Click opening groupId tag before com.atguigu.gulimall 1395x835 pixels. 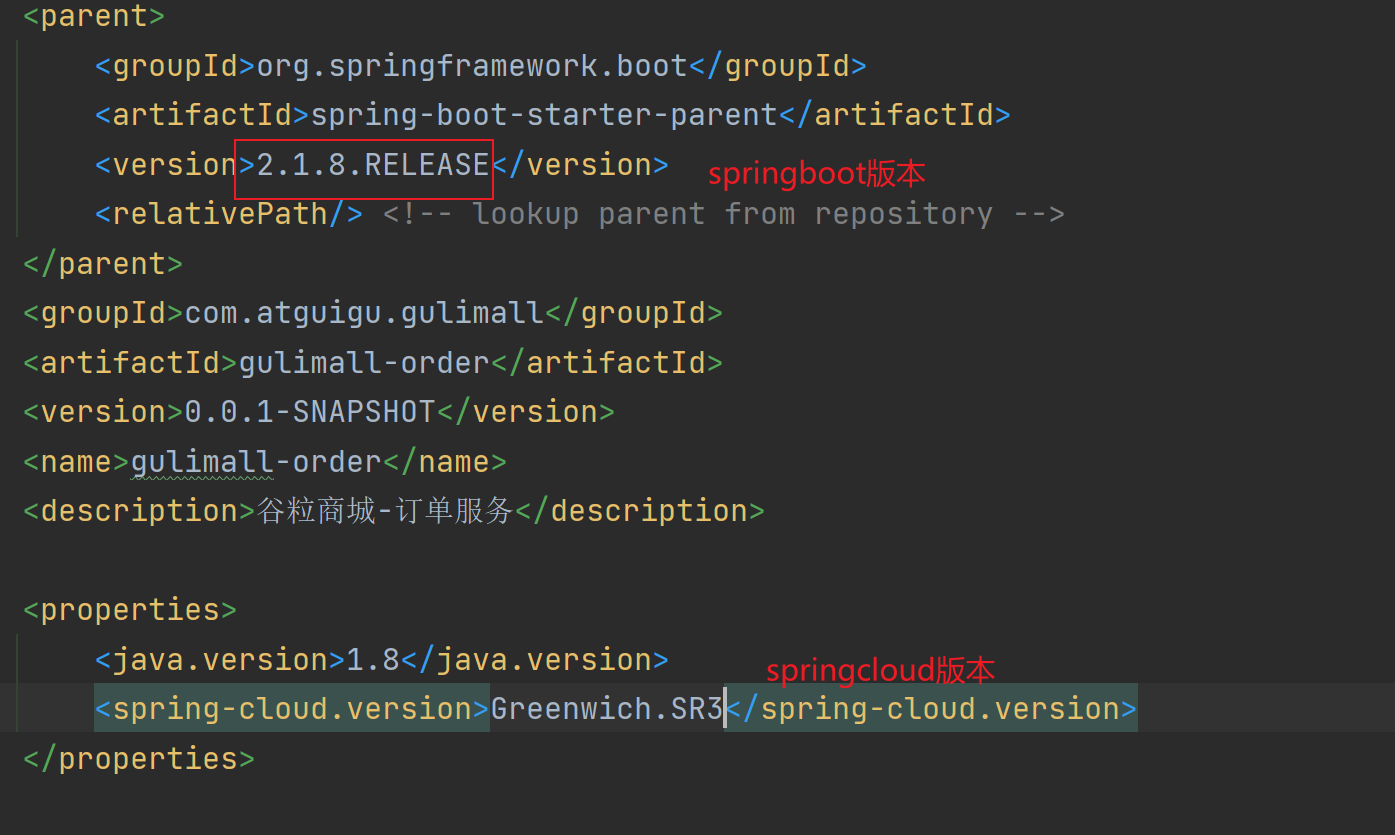tap(104, 313)
